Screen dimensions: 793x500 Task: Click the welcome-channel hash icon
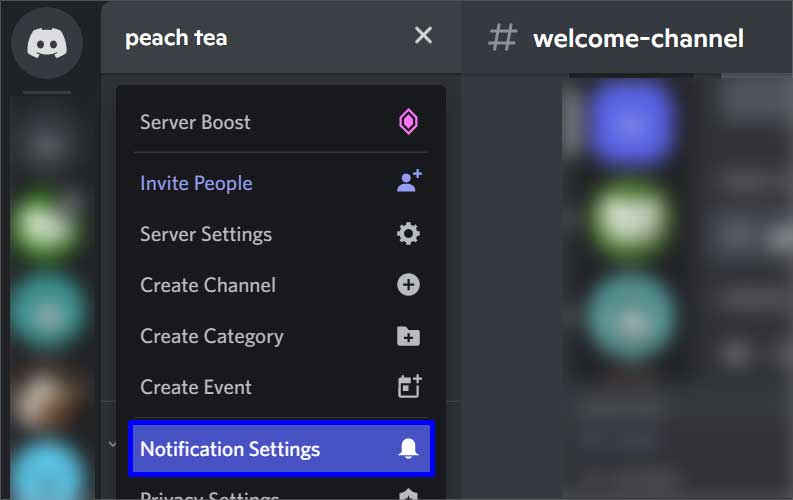pos(502,38)
